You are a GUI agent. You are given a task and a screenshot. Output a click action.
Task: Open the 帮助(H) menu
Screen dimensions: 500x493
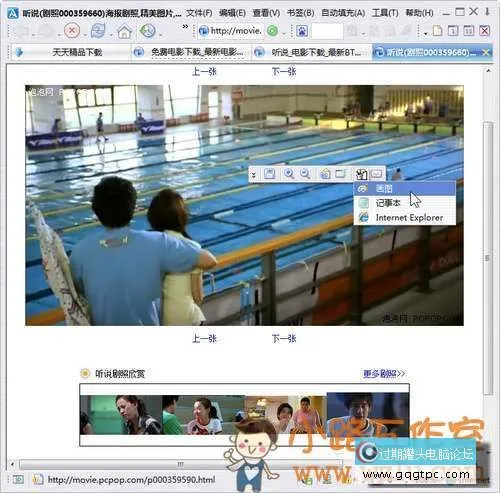pos(419,13)
